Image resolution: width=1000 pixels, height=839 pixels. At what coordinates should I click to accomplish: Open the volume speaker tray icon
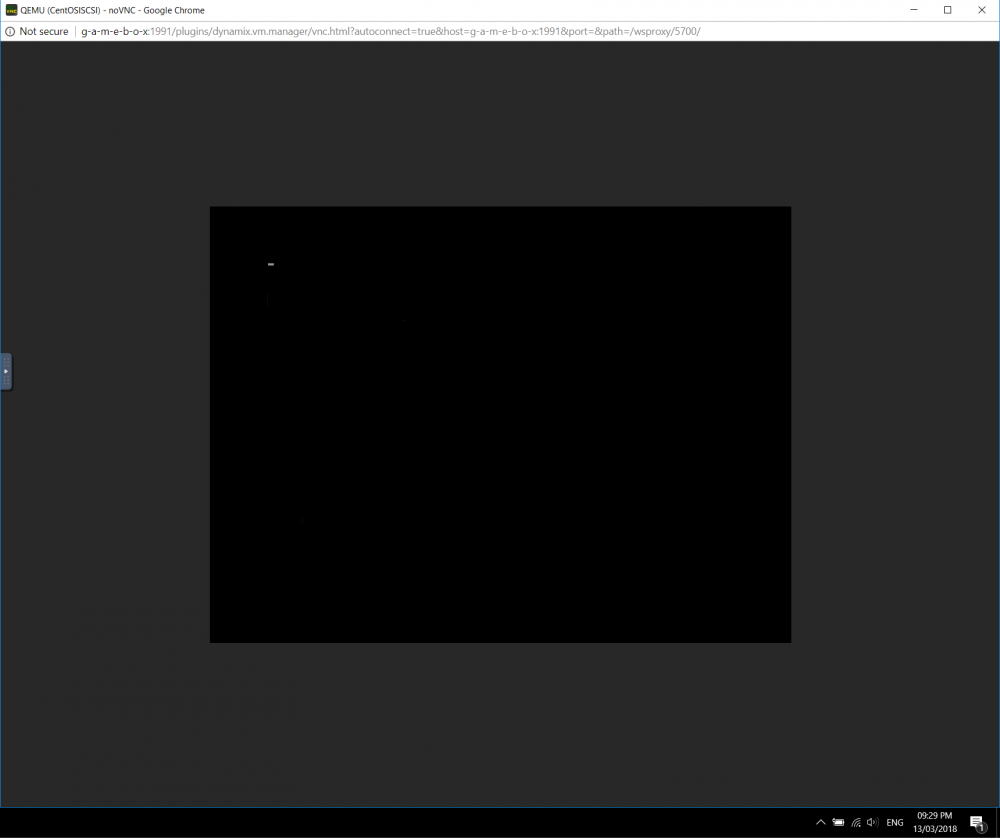[x=872, y=822]
